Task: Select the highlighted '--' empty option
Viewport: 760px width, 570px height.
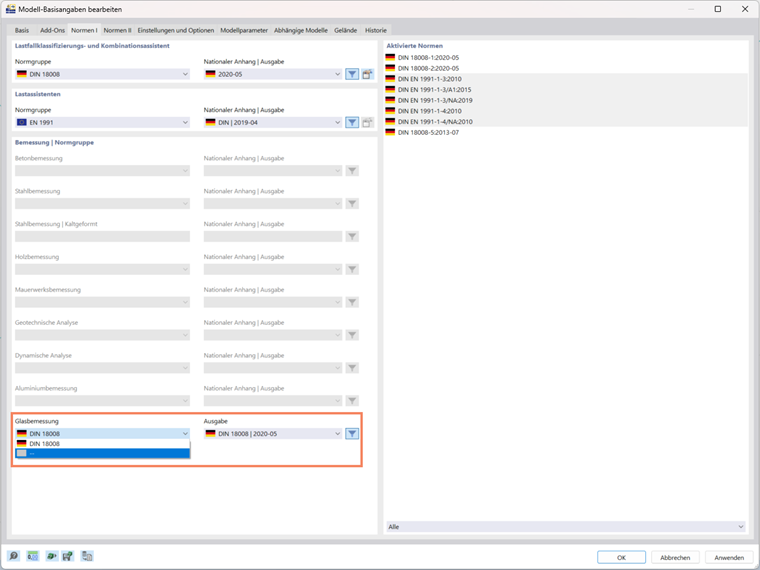Action: (102, 453)
